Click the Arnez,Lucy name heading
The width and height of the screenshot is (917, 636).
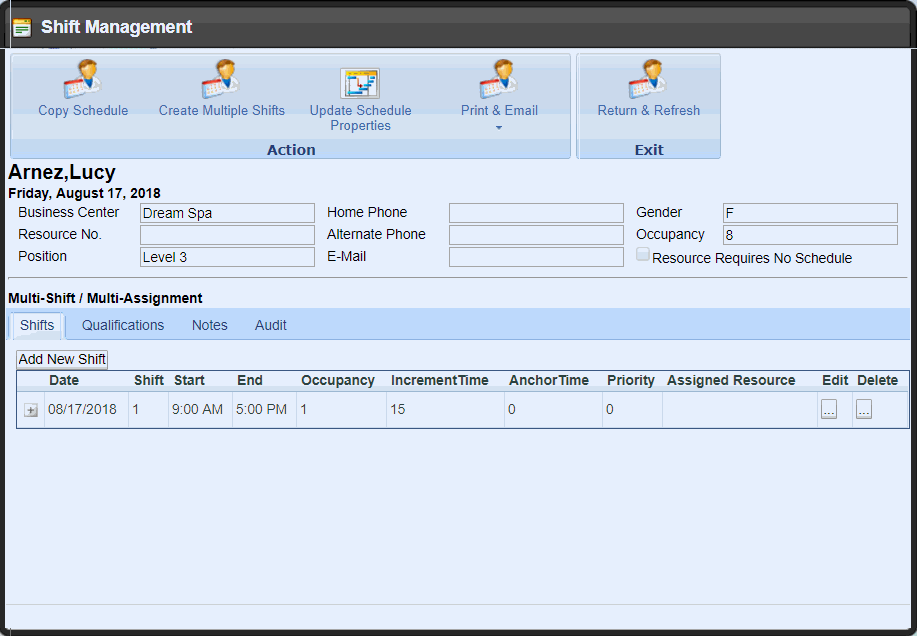coord(62,172)
